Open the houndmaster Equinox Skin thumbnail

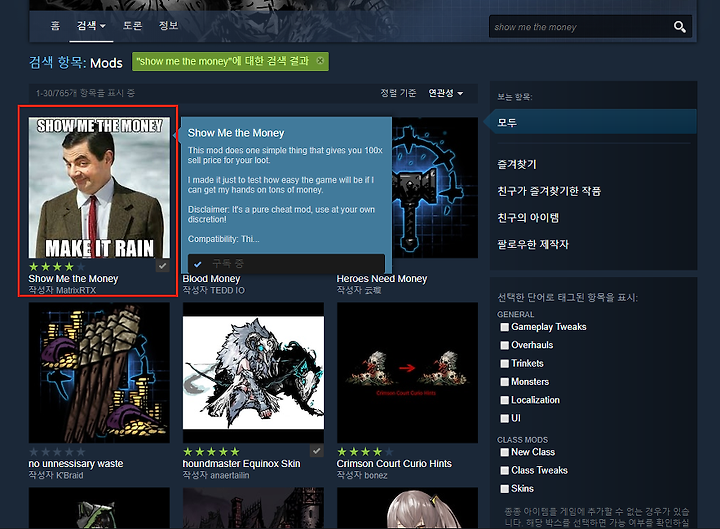pos(253,372)
